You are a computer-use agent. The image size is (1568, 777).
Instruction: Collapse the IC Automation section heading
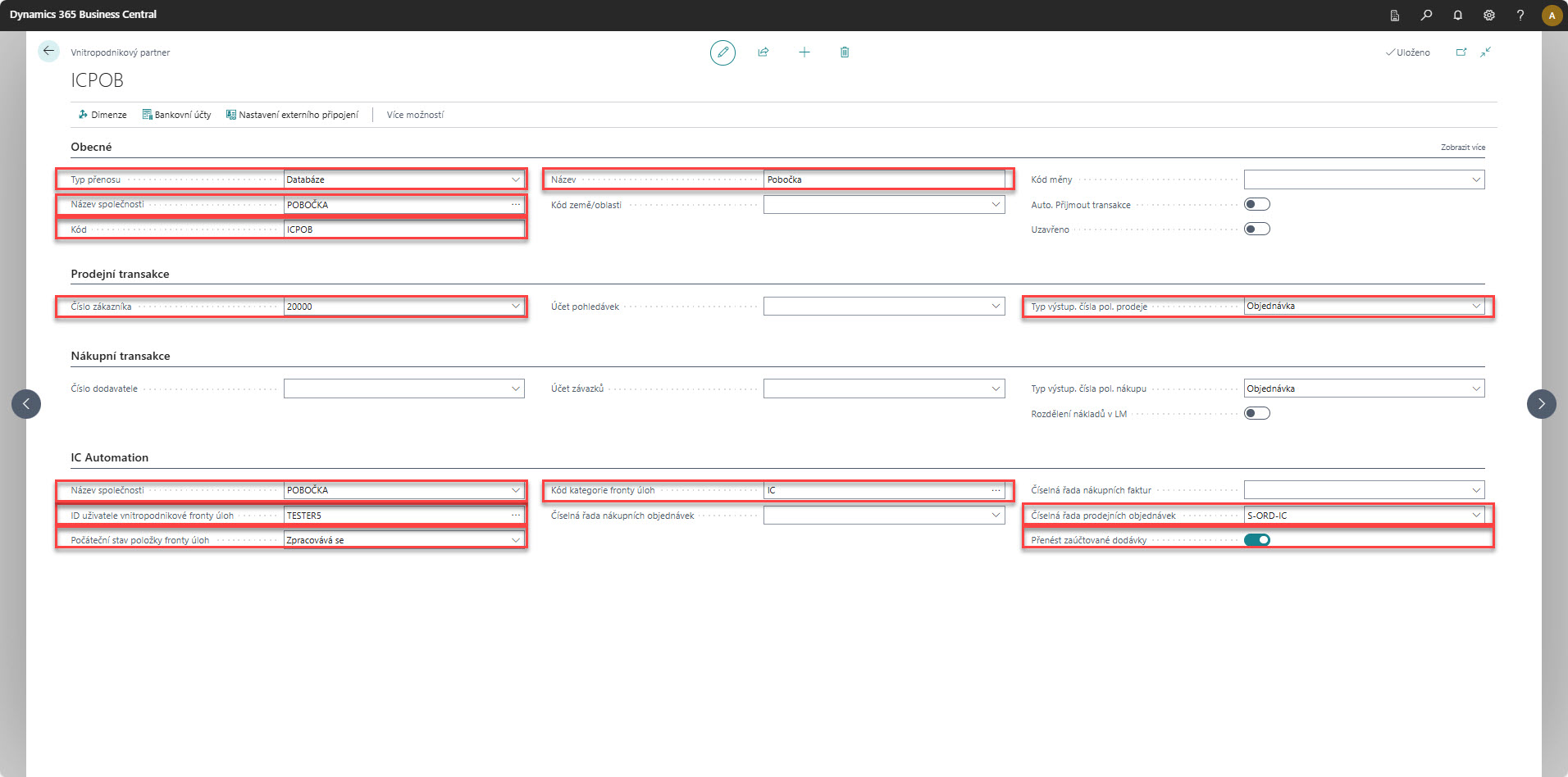pos(110,457)
